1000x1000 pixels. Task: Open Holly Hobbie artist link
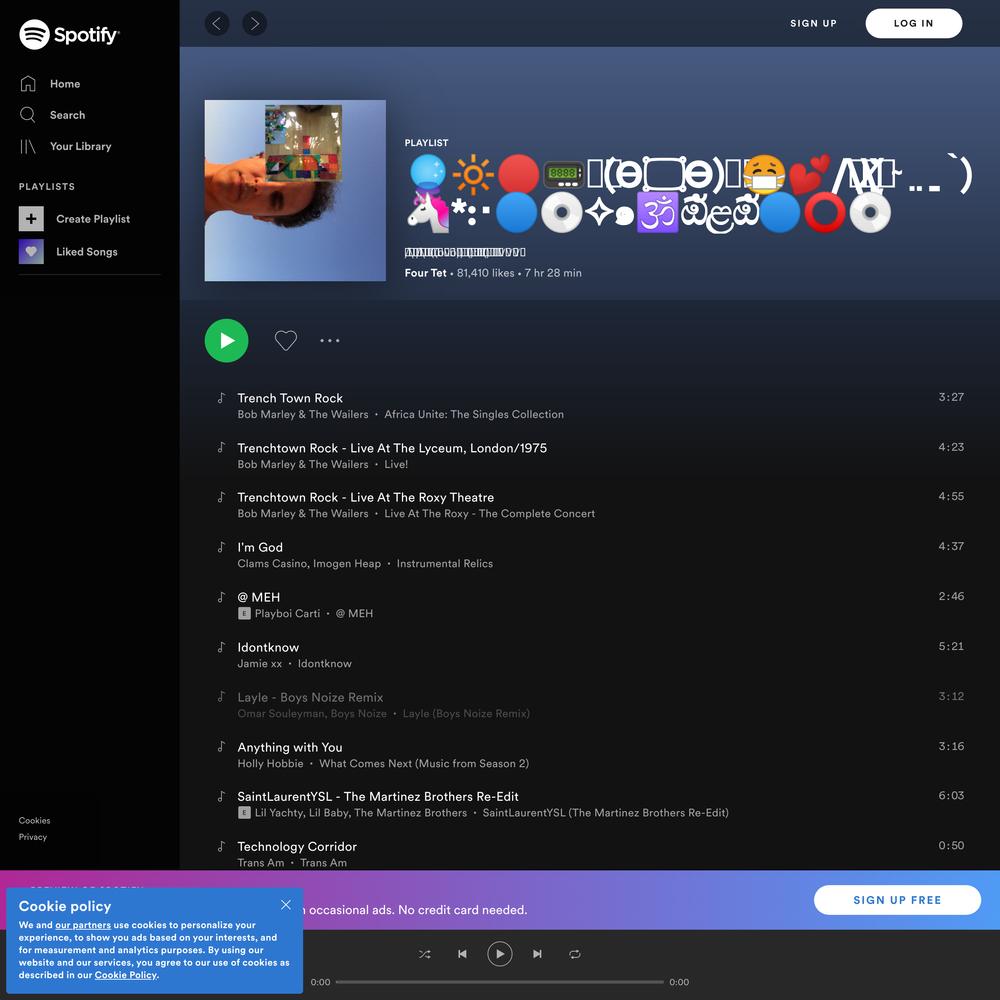[x=270, y=763]
